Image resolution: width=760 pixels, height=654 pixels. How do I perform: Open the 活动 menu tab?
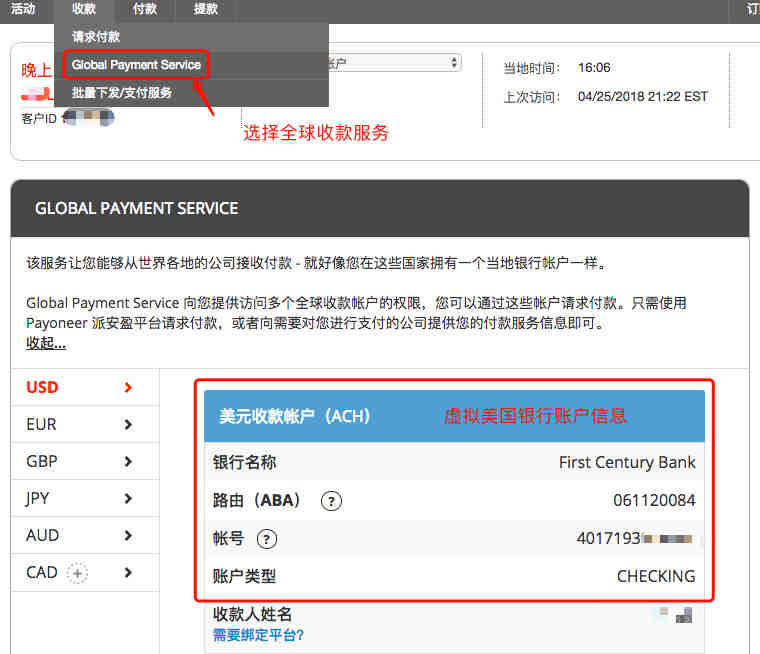pos(23,9)
